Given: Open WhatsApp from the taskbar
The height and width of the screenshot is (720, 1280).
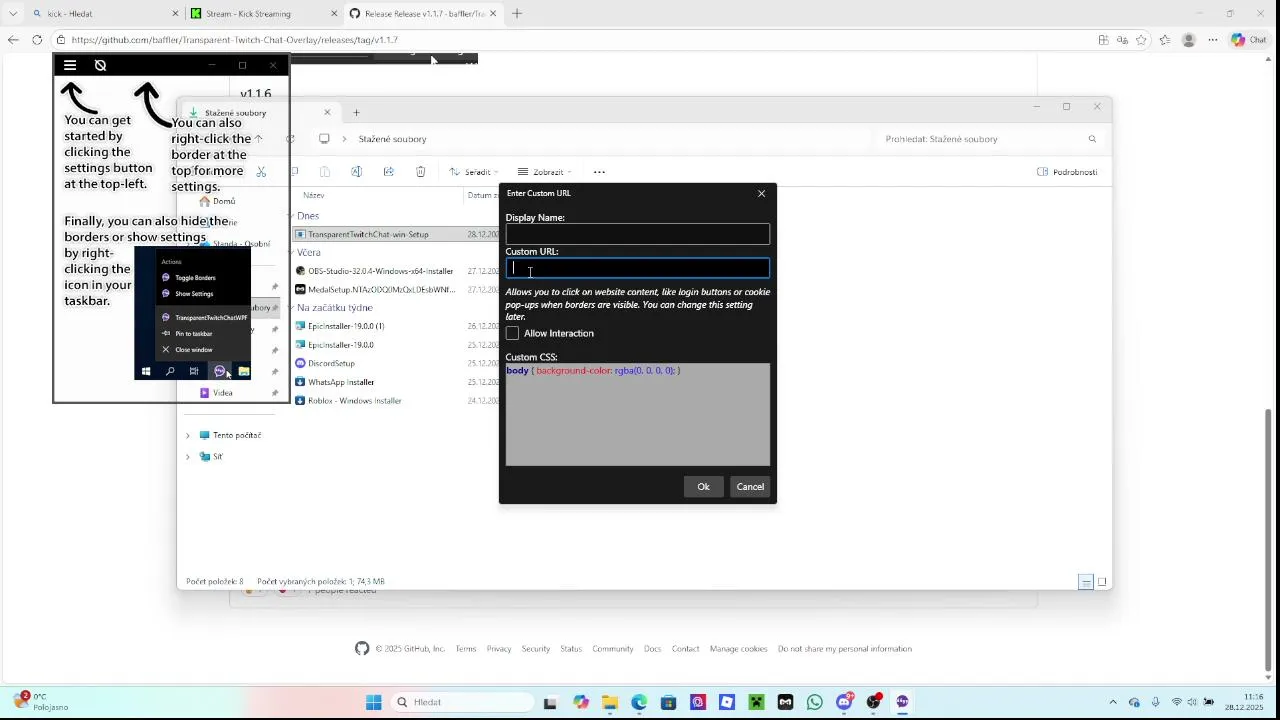Looking at the screenshot, I should click(815, 702).
